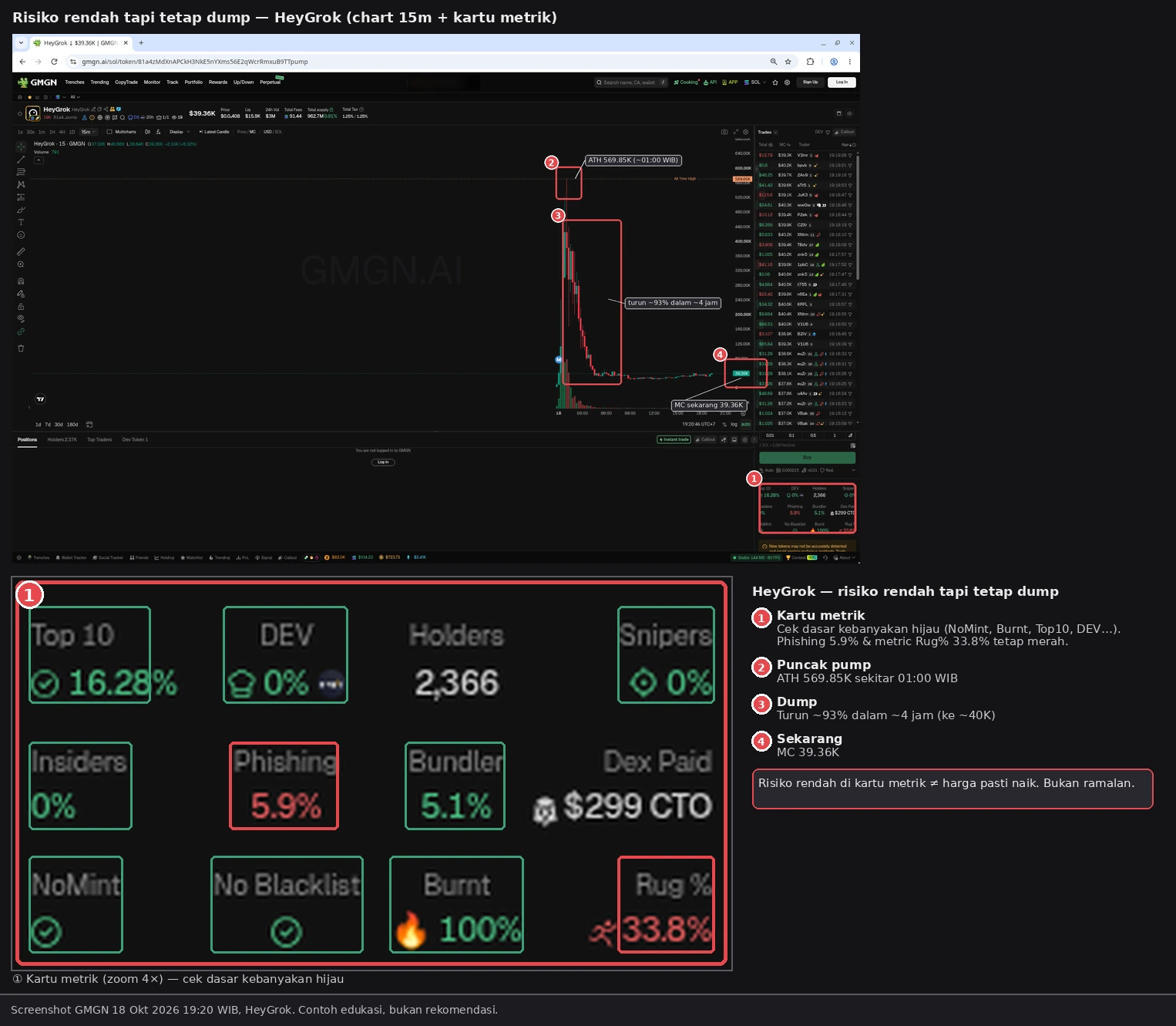Toggle the USD / SOL currency switch

tap(273, 132)
